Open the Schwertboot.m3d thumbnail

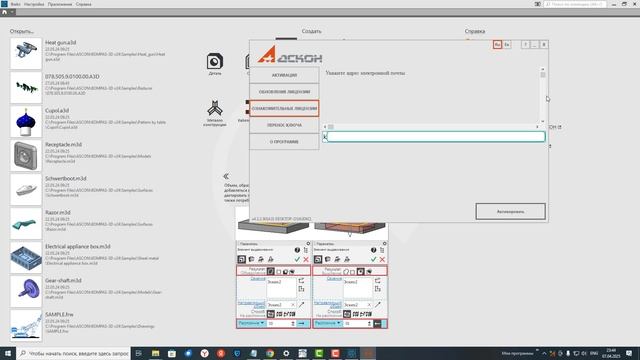26,189
